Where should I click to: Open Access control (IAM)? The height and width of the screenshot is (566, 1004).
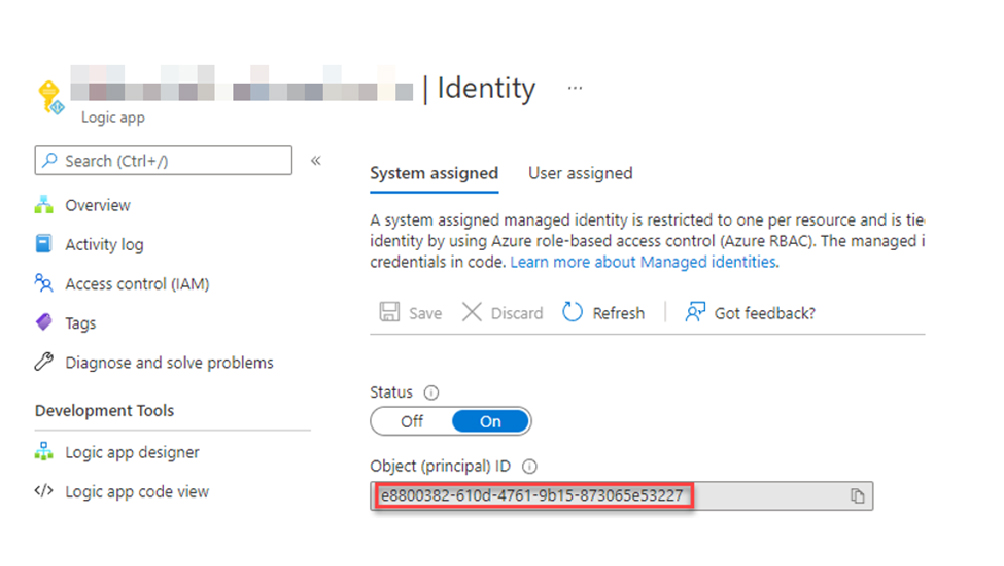pyautogui.click(x=136, y=284)
